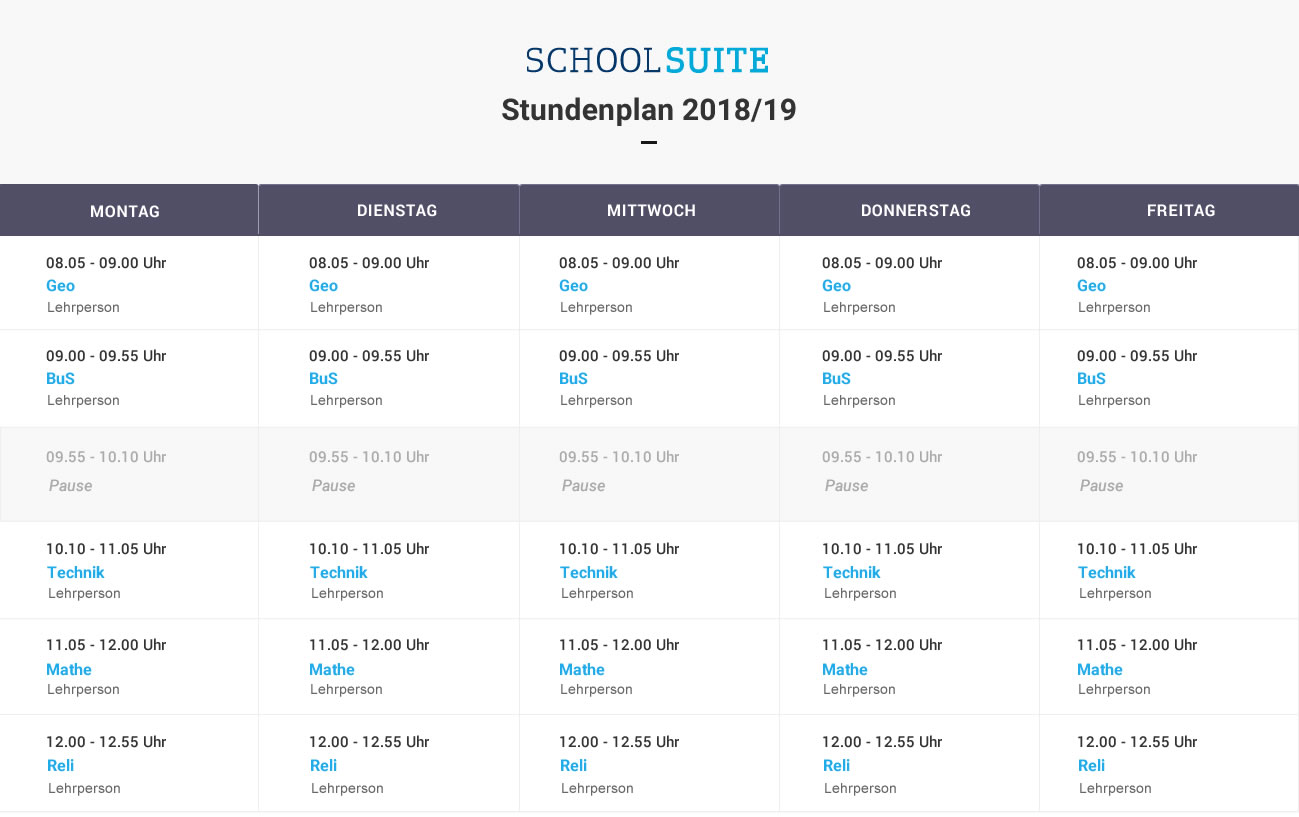Select the Mittwoch column header
1299x817 pixels.
[651, 211]
